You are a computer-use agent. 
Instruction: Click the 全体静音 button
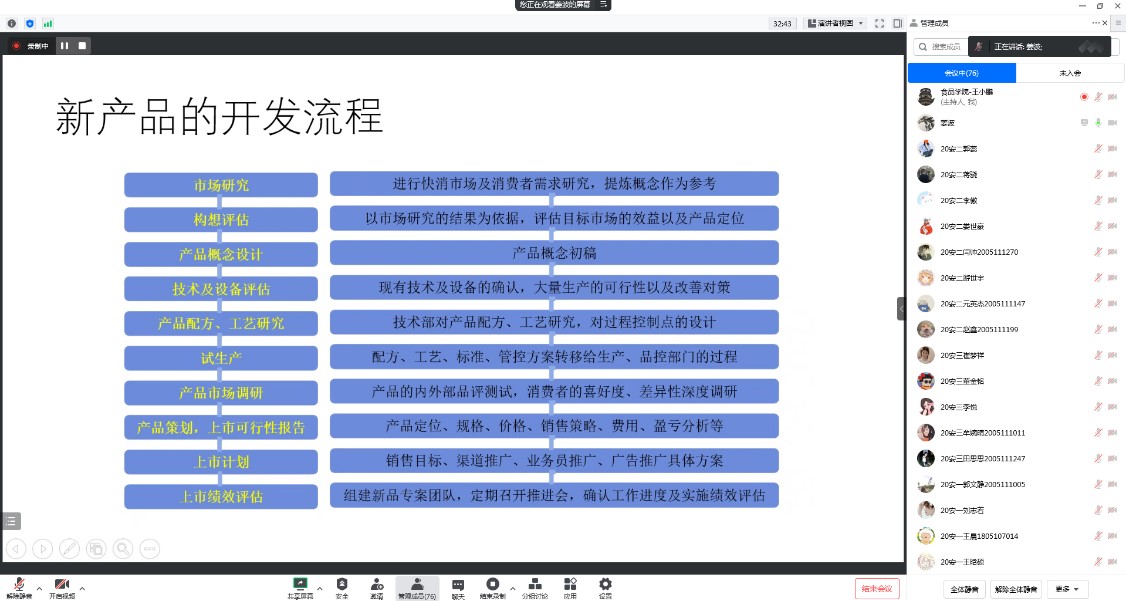click(x=964, y=589)
